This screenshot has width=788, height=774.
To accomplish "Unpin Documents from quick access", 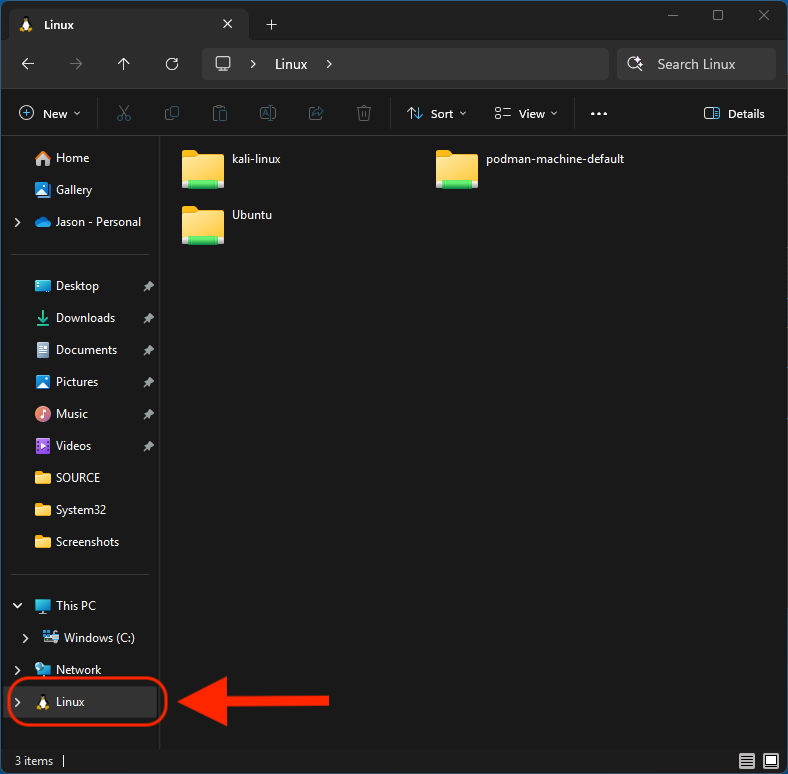I will coord(148,350).
